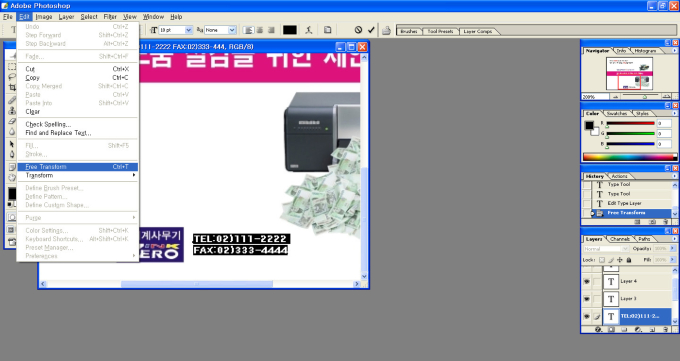680x361 pixels.
Task: Toggle visibility of the TEL:02)111-2 layer
Action: (x=586, y=316)
